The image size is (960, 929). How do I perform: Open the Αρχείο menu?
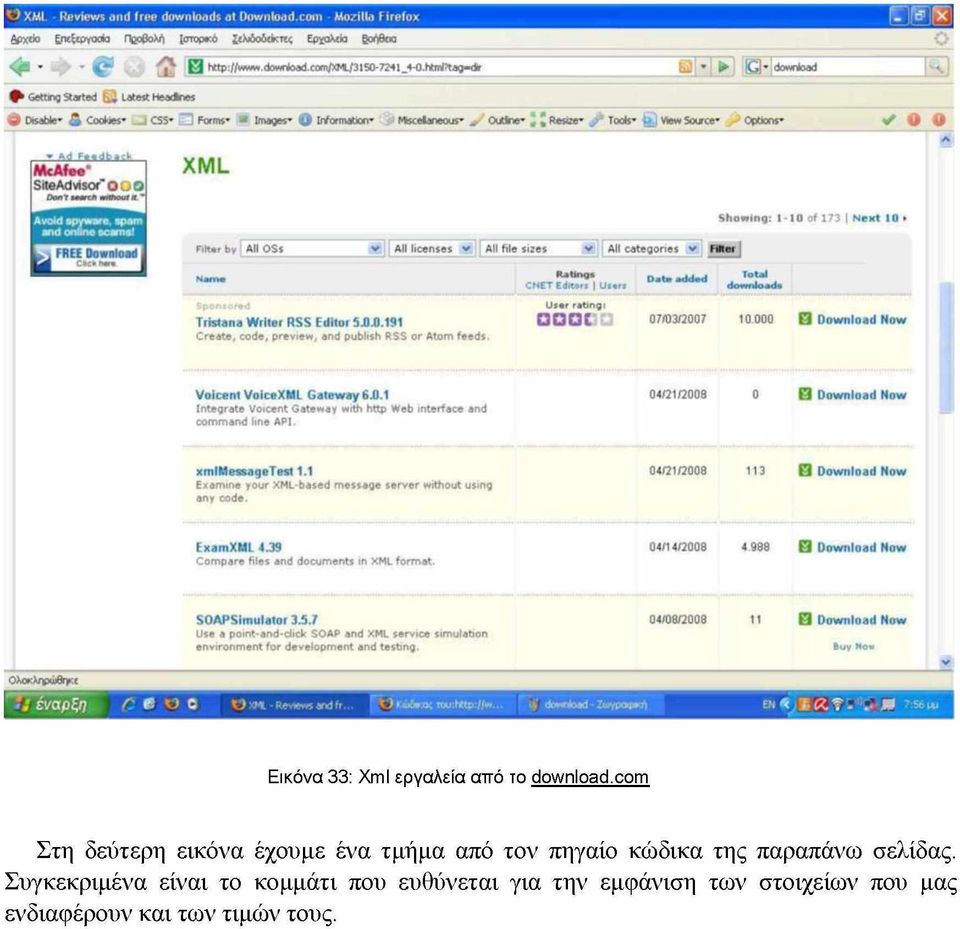pyautogui.click(x=25, y=39)
